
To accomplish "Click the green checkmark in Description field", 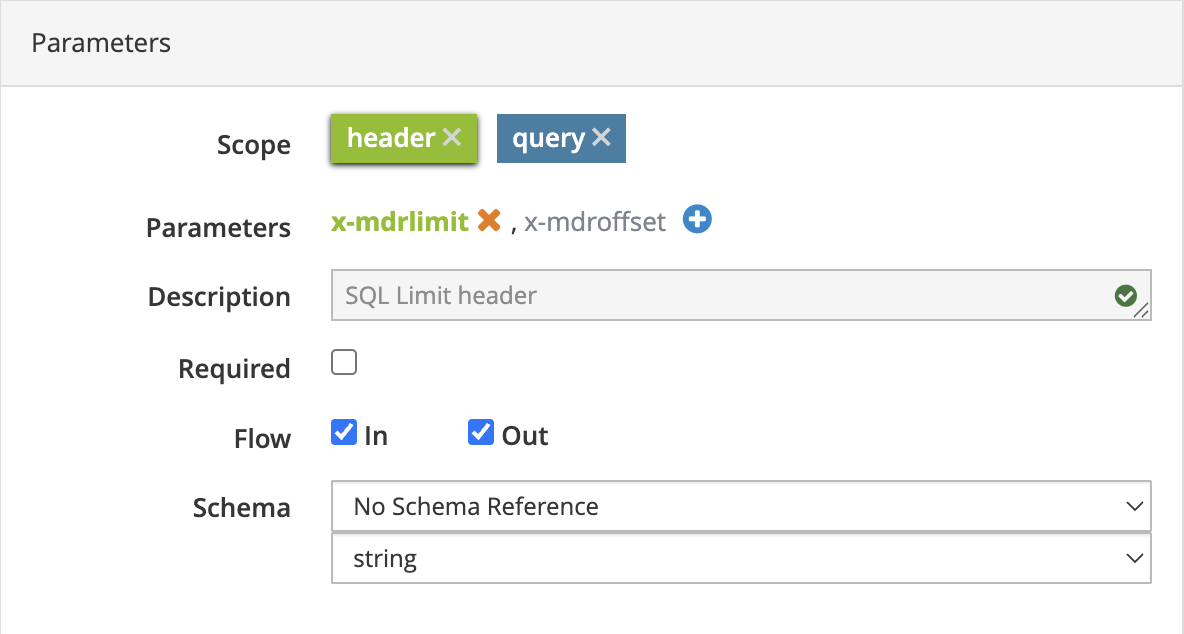I will pyautogui.click(x=1125, y=296).
